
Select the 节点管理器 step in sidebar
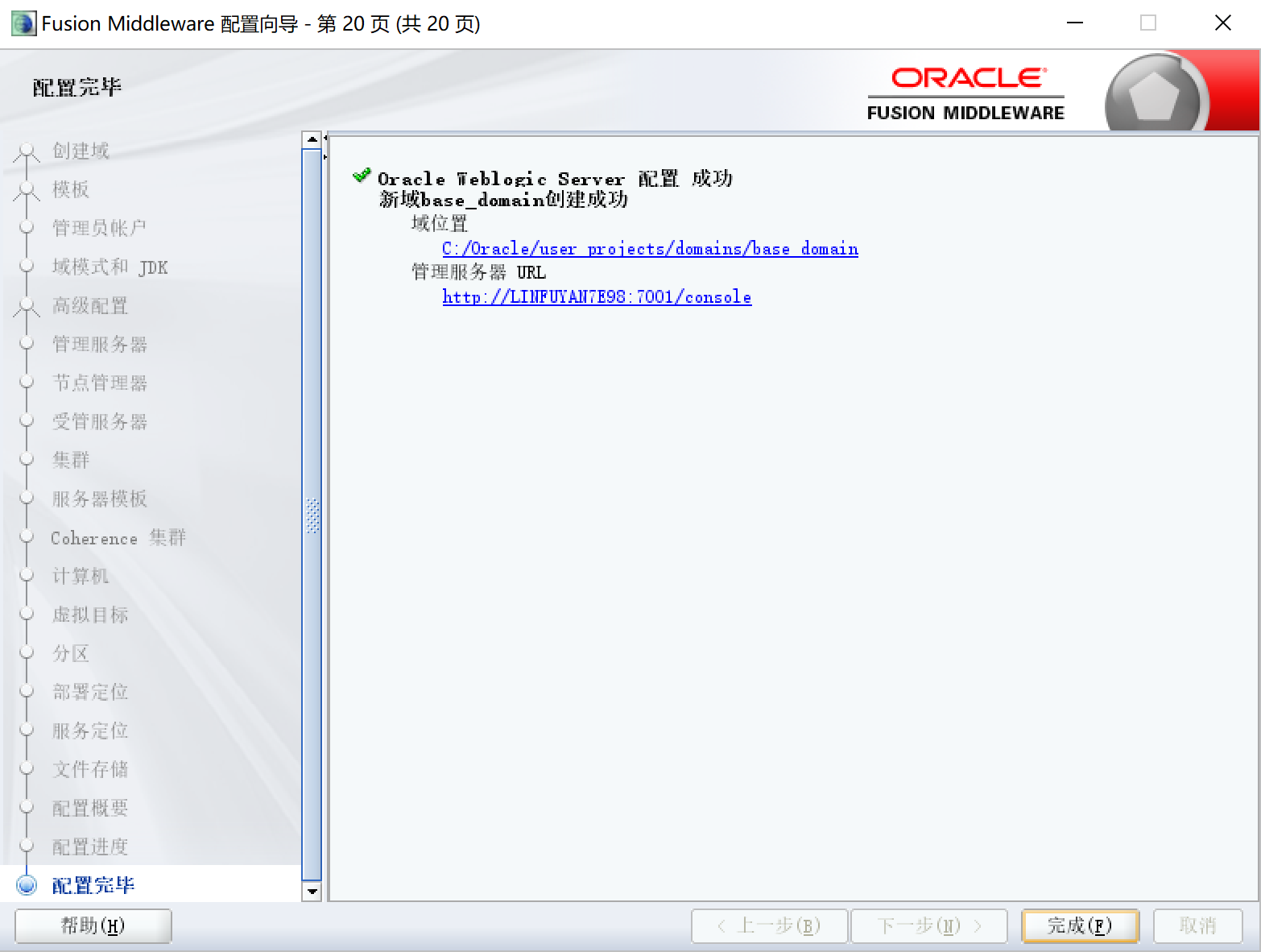(x=99, y=383)
